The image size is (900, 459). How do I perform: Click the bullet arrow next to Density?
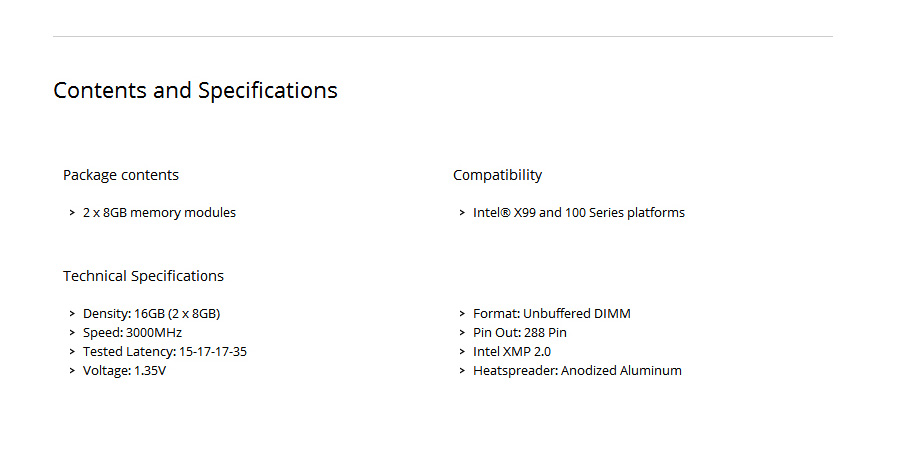tap(72, 314)
